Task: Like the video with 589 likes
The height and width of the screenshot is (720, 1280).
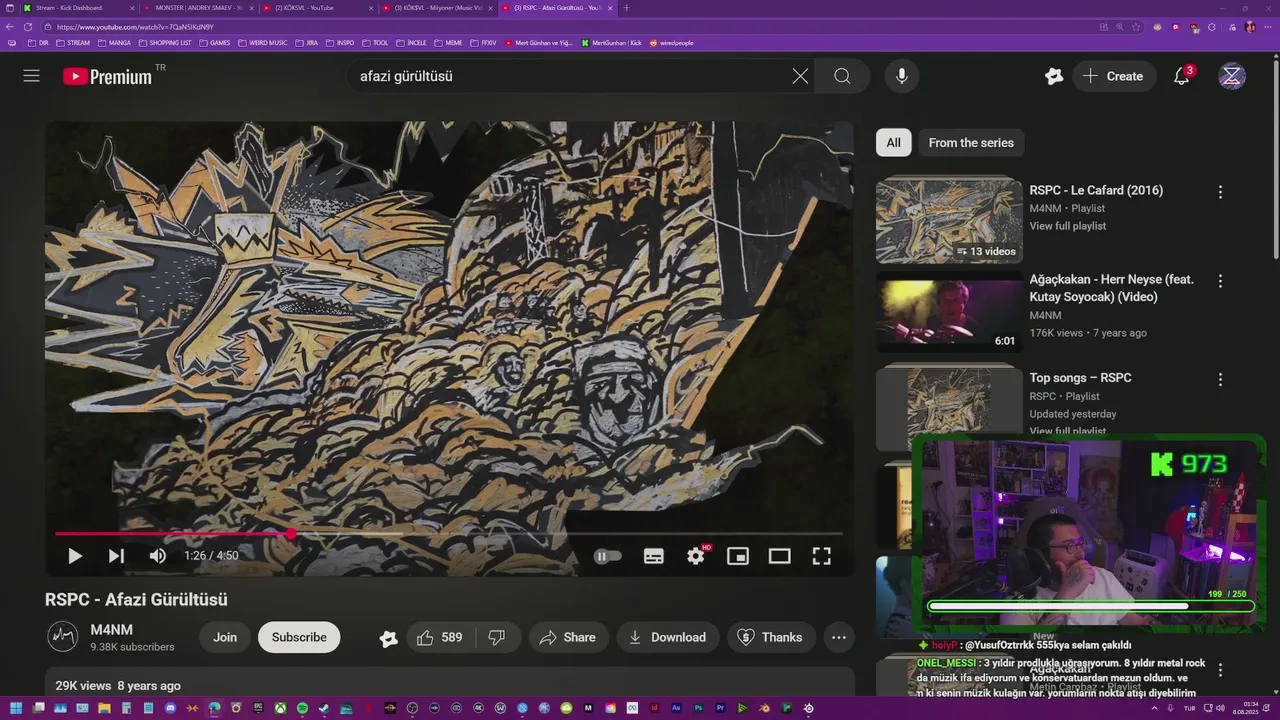Action: [x=440, y=637]
